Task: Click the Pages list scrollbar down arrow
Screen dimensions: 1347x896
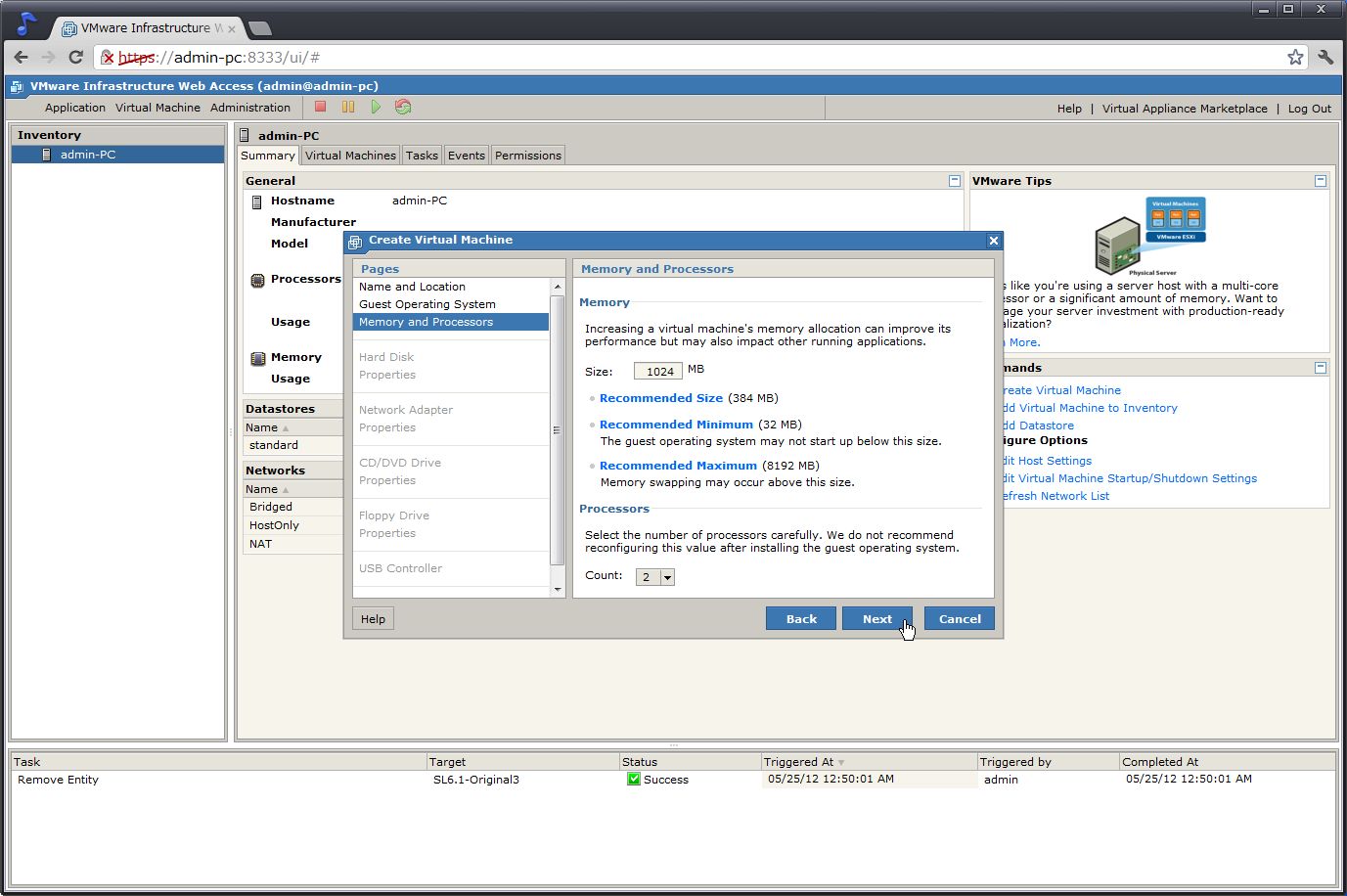Action: point(558,589)
